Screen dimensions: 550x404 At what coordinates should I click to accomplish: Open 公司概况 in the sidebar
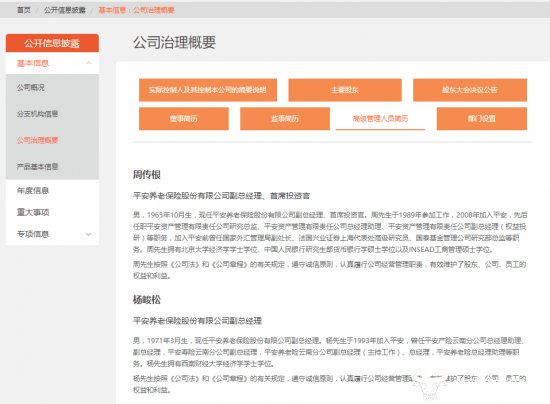[x=31, y=87]
